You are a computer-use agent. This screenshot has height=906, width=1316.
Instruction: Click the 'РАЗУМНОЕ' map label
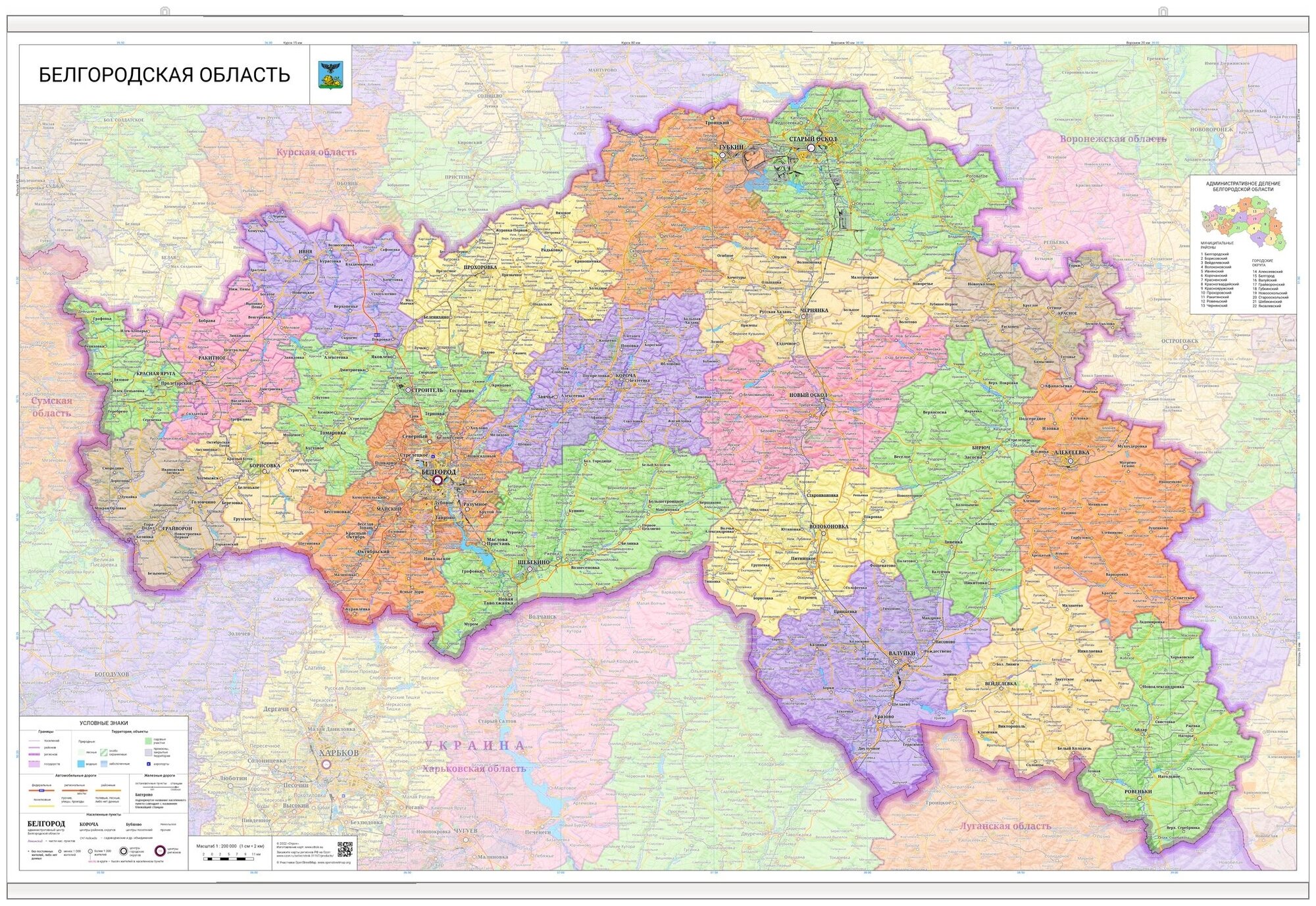click(x=475, y=504)
